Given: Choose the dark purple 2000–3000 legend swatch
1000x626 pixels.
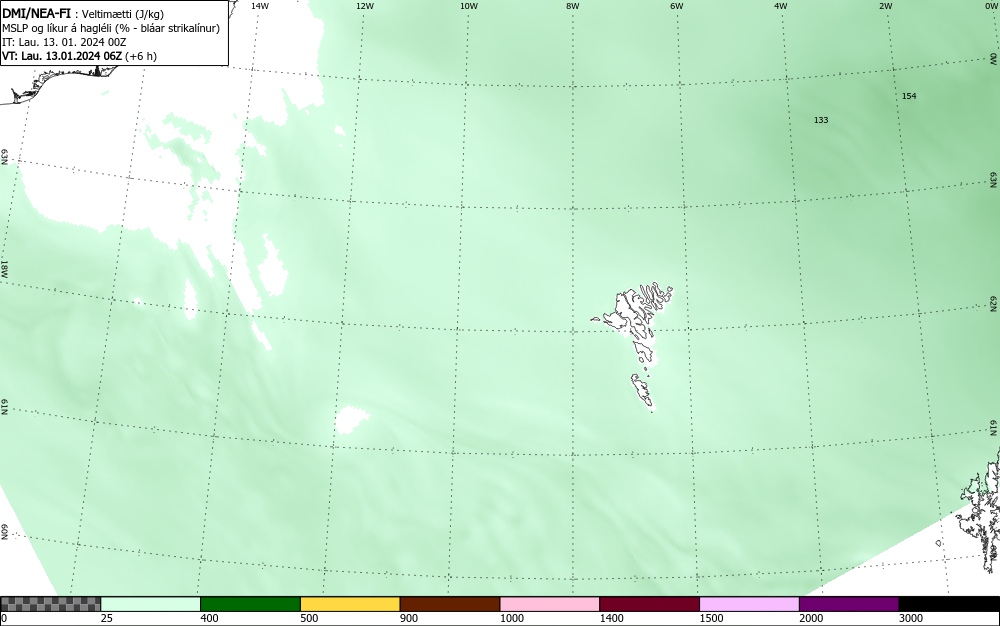Looking at the screenshot, I should click(x=849, y=604).
